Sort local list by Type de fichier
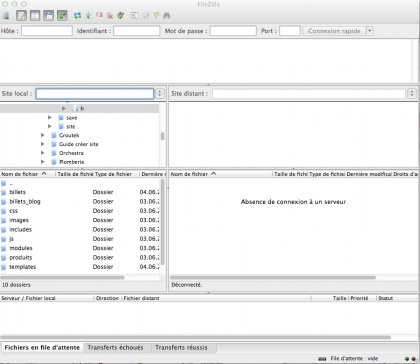Screen dimensions: 420x364 [117, 174]
